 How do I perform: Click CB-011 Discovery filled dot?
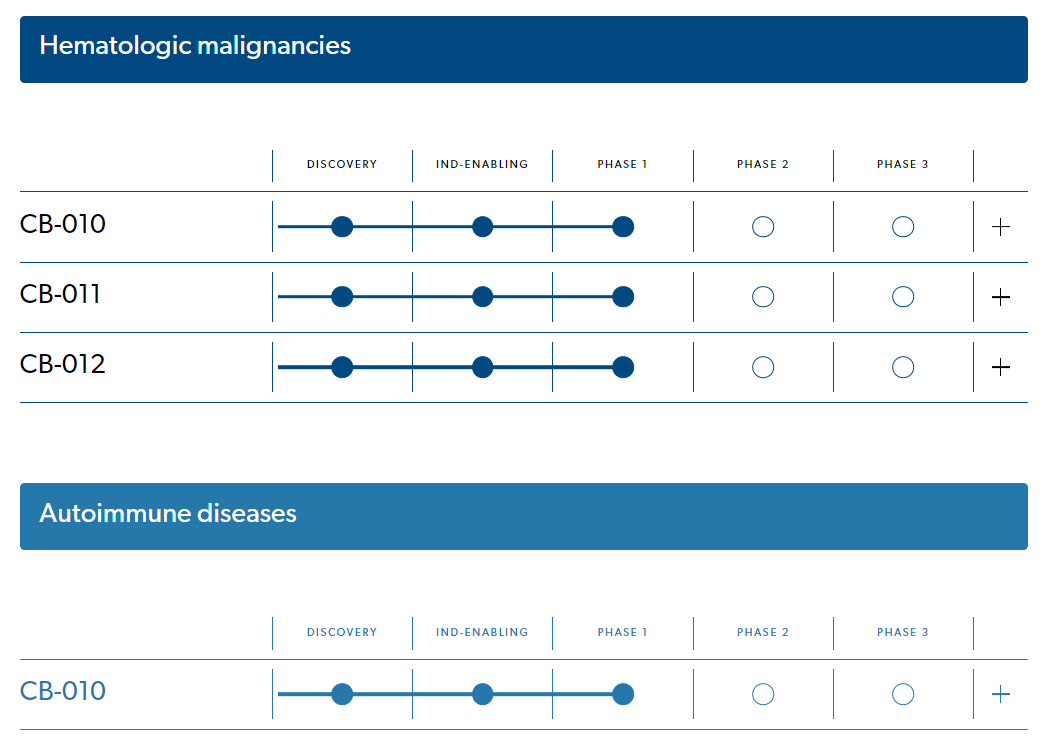342,297
